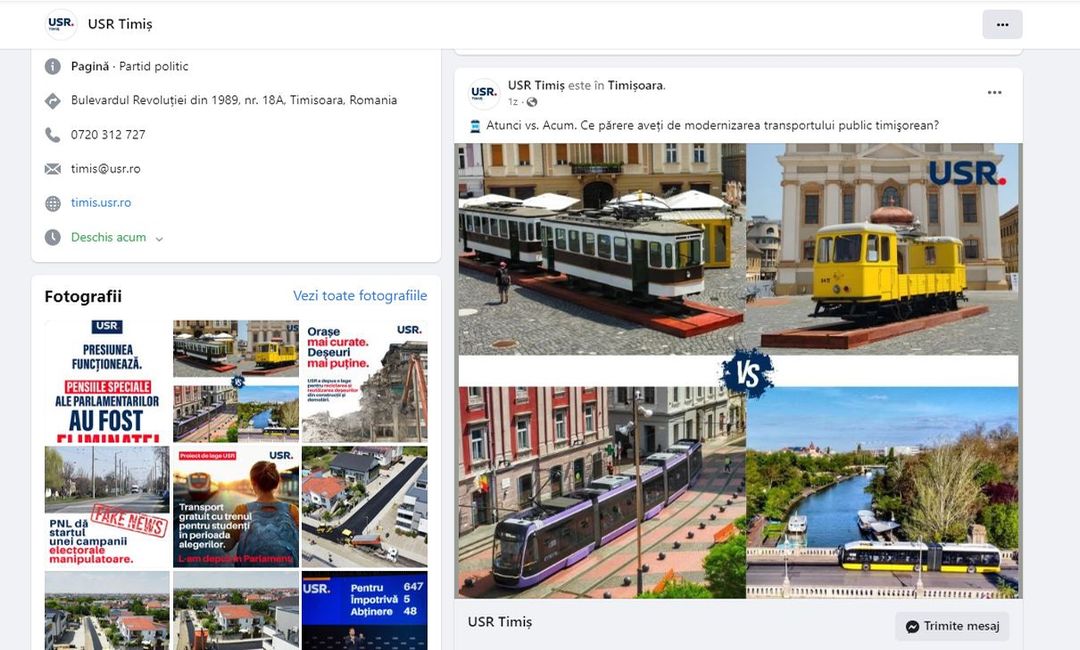Open the modern purple tram photo in post
Screen dimensions: 1080x650
point(601,492)
